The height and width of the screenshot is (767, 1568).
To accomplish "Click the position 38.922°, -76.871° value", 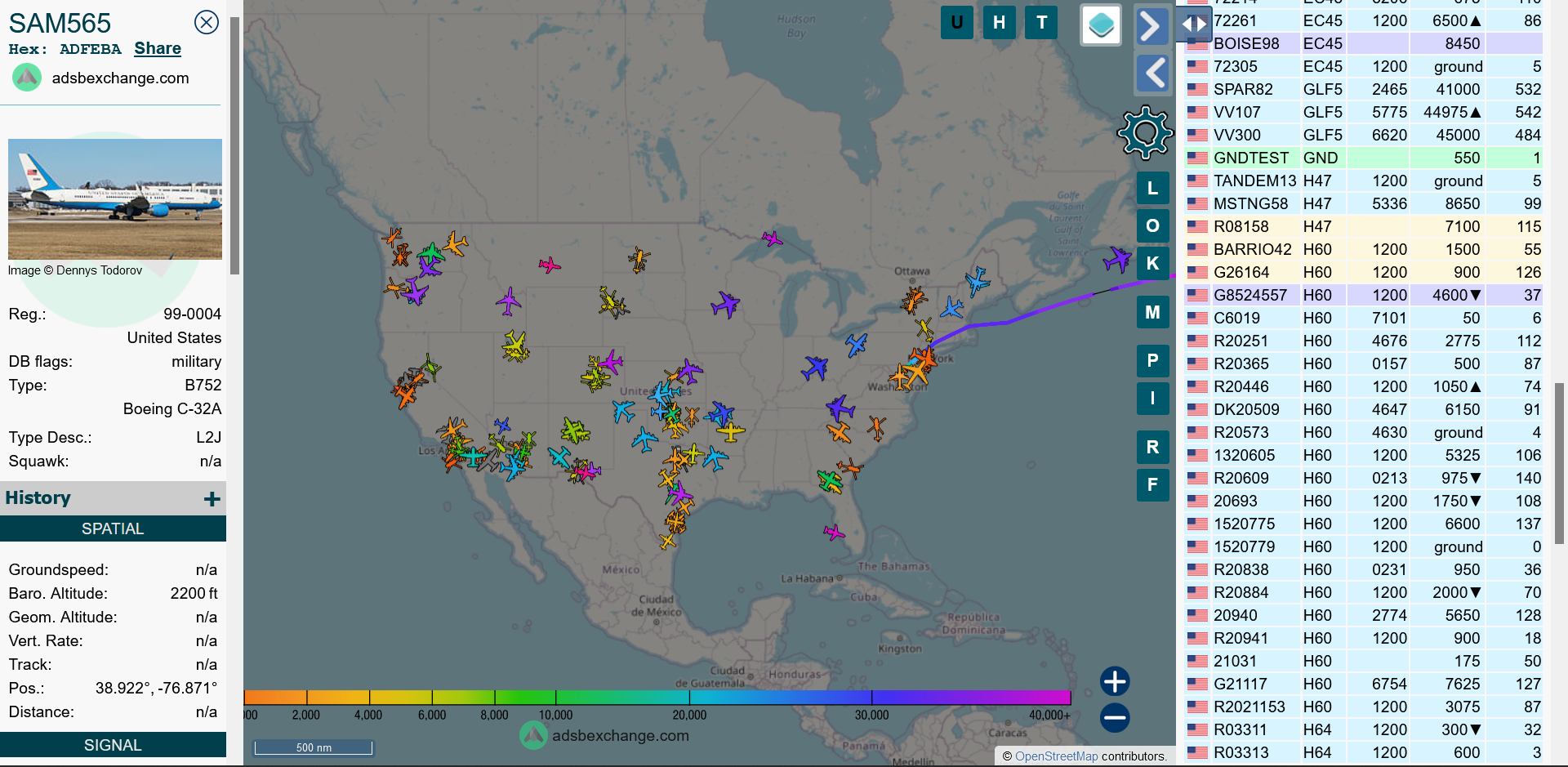I will [x=156, y=688].
